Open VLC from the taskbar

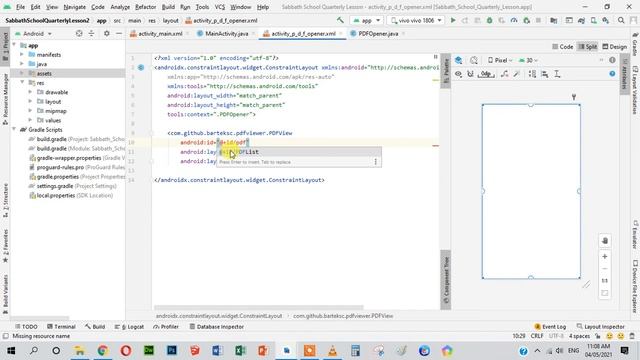333,351
